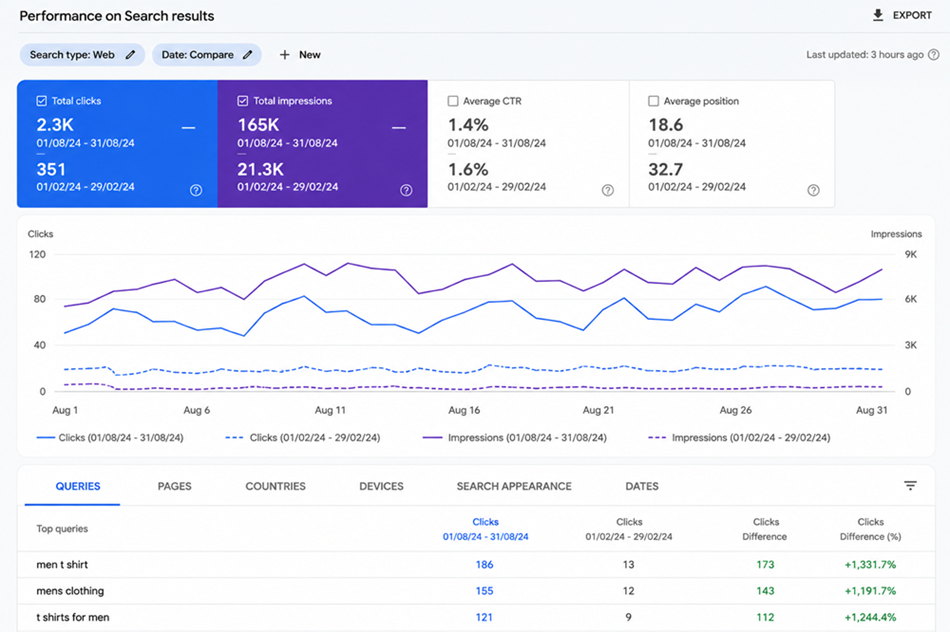
Task: Click the 1.4% average CTR value
Action: [x=468, y=125]
